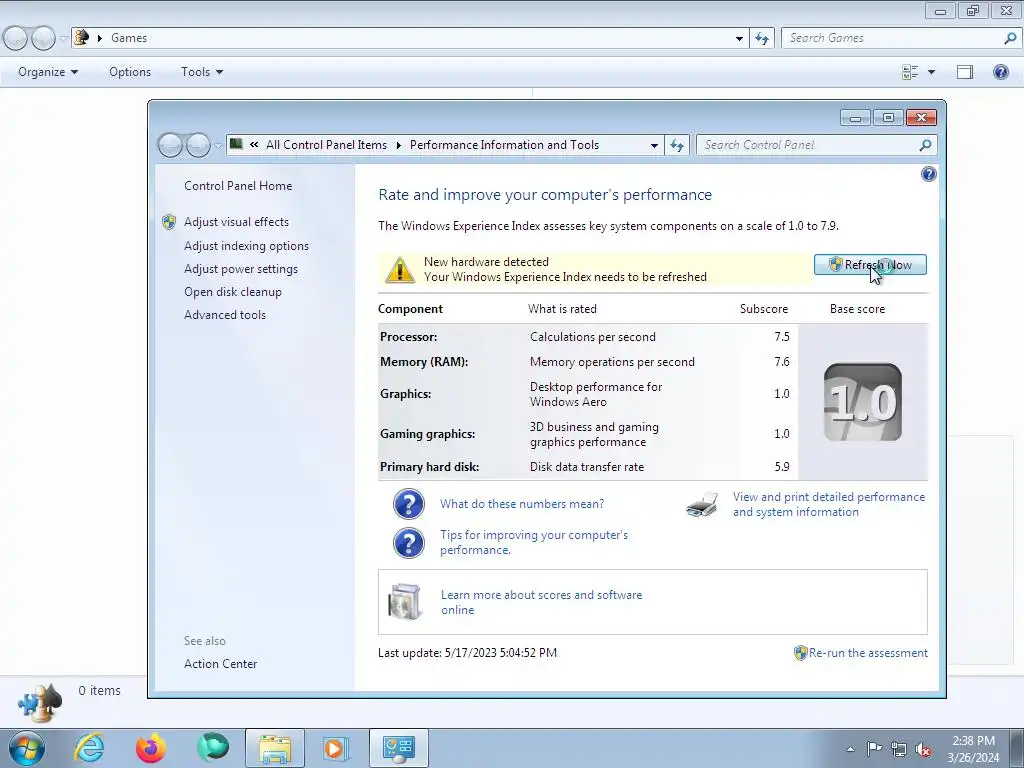Click Last update 5/17/2023 5:04:52 PM text
Screen dimensions: 1024x768
point(468,652)
